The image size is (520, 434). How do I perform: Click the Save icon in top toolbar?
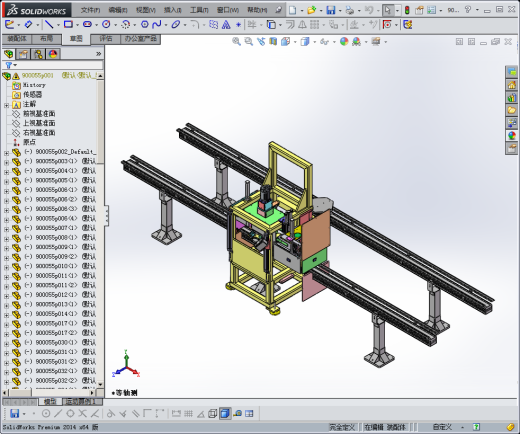331,10
